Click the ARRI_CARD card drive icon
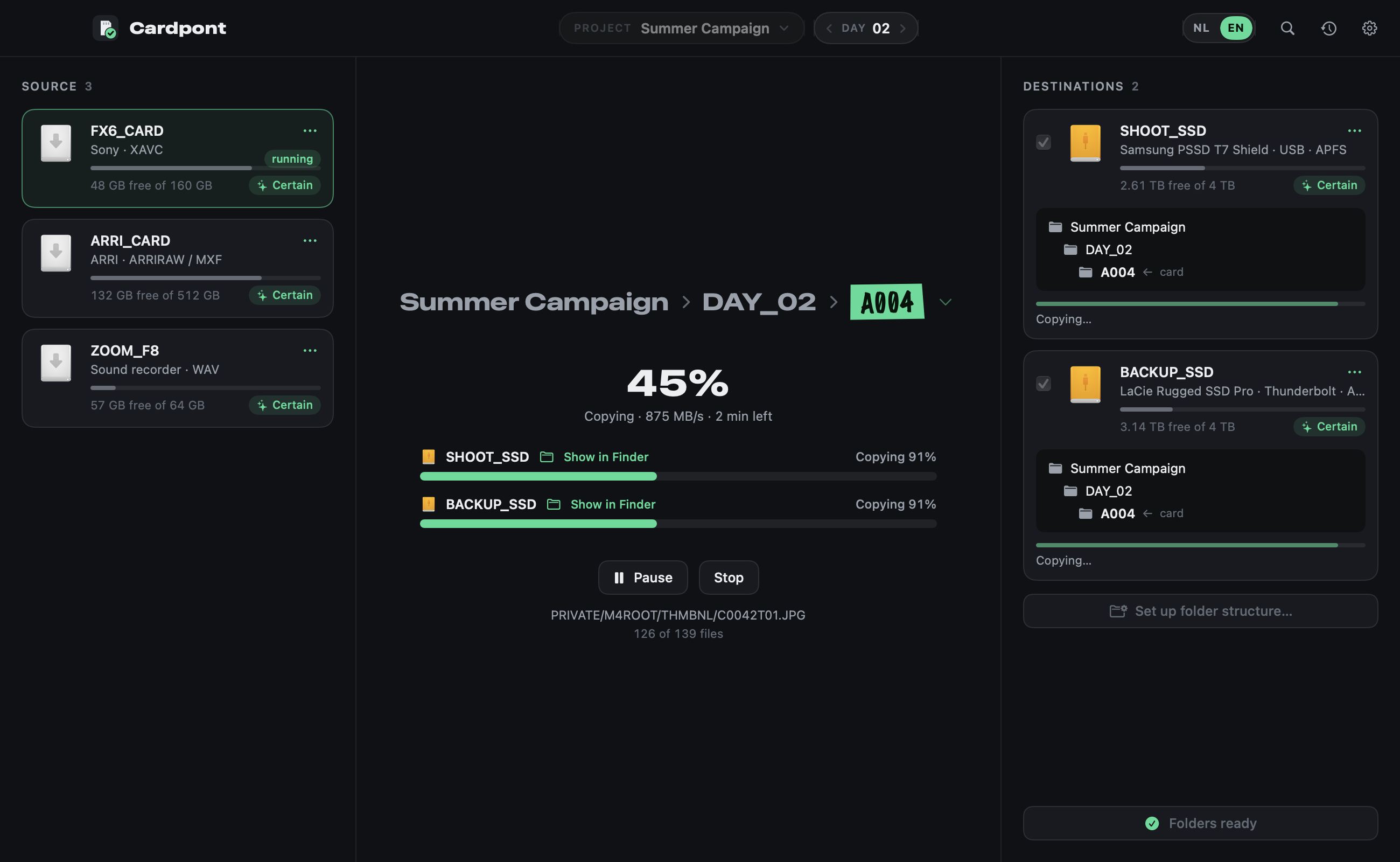Image resolution: width=1400 pixels, height=862 pixels. 56,253
